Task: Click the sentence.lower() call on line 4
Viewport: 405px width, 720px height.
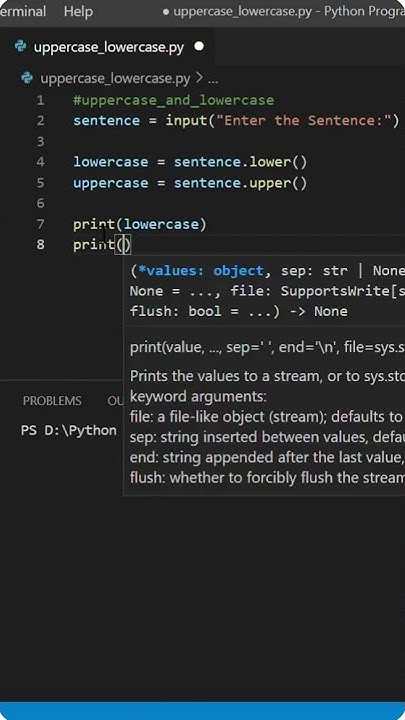Action: (x=240, y=162)
